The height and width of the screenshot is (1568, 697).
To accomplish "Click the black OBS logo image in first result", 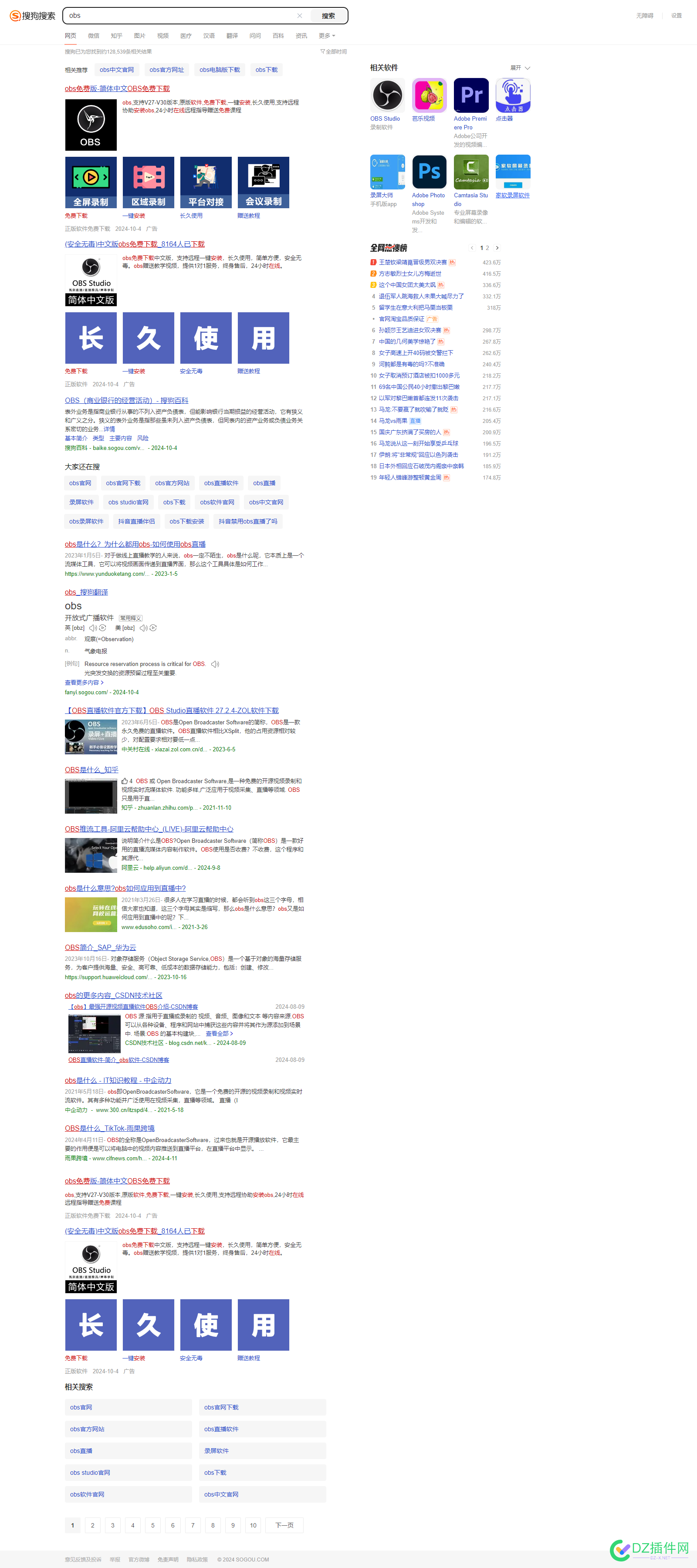I will click(91, 125).
